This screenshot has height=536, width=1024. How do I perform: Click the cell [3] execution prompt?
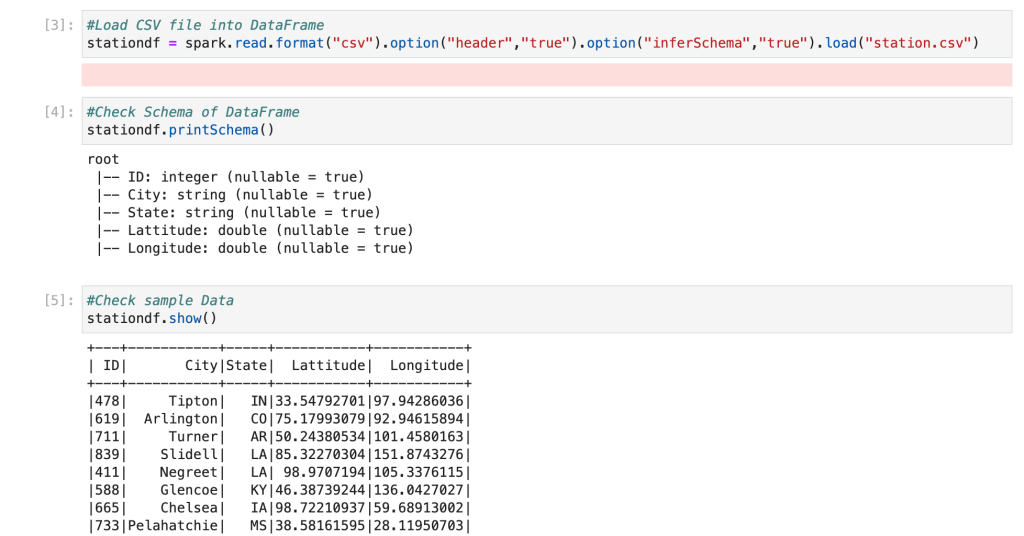click(x=57, y=25)
